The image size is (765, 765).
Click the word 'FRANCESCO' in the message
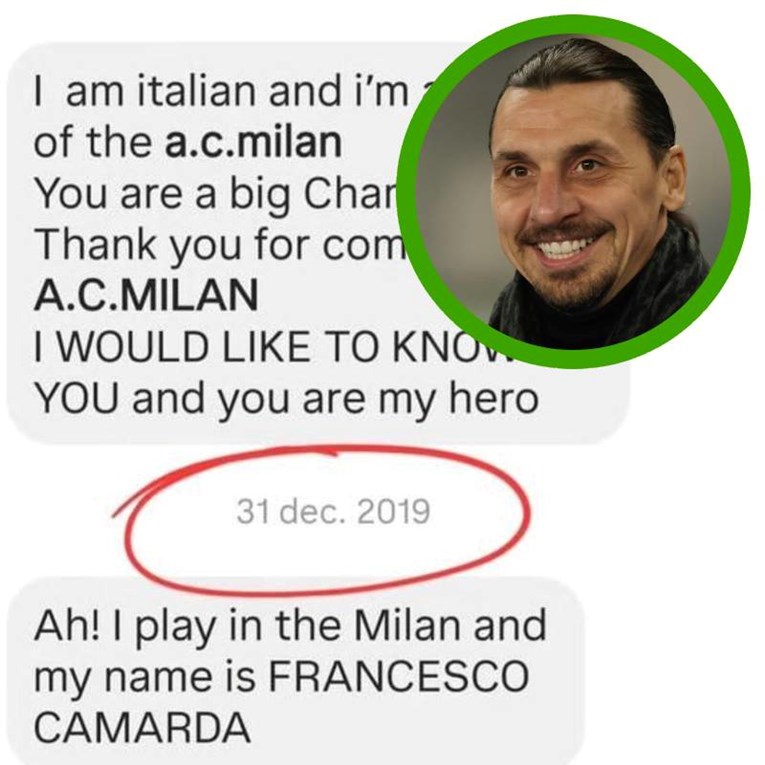click(x=399, y=676)
